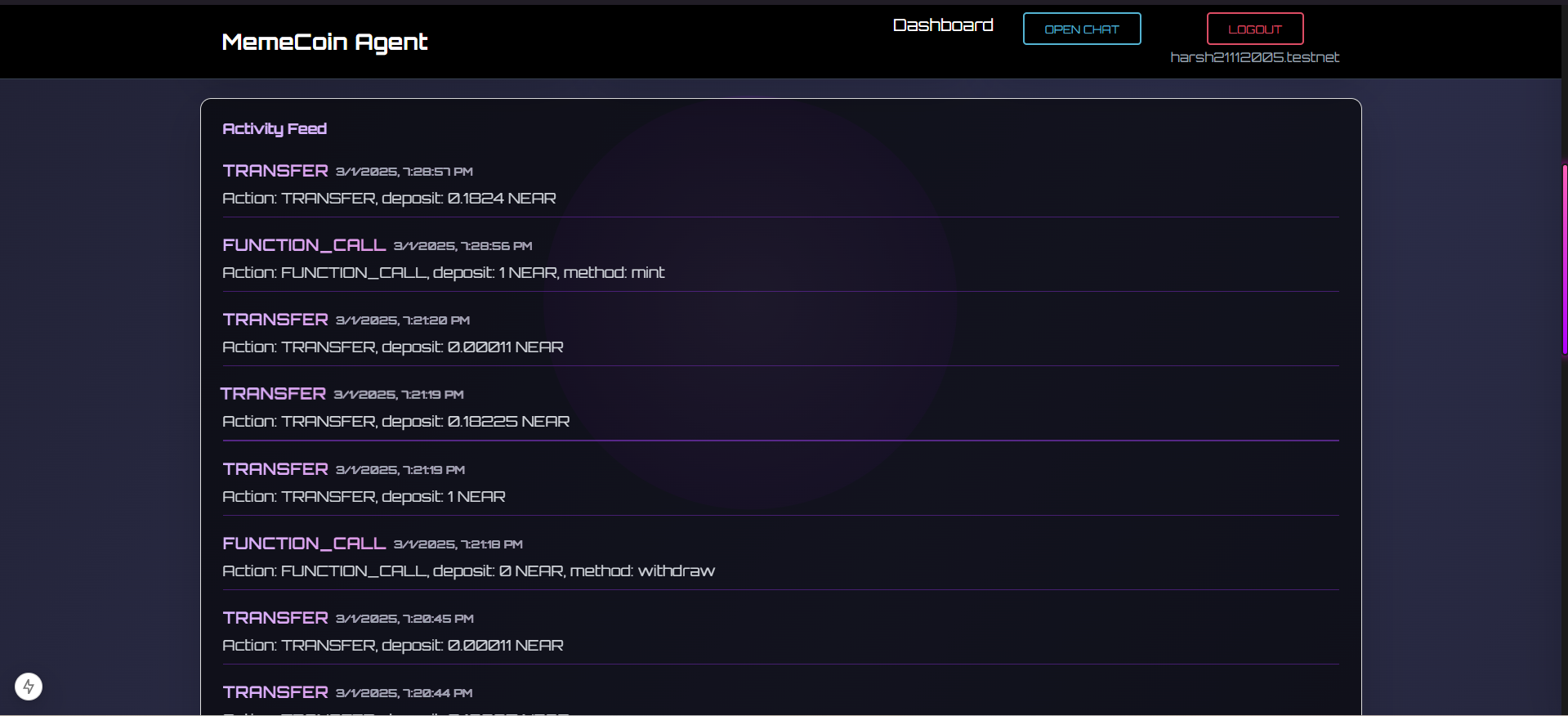Click 'deposit: 0.00011 NEAR' under 7:21:20 PM entry

tap(472, 347)
